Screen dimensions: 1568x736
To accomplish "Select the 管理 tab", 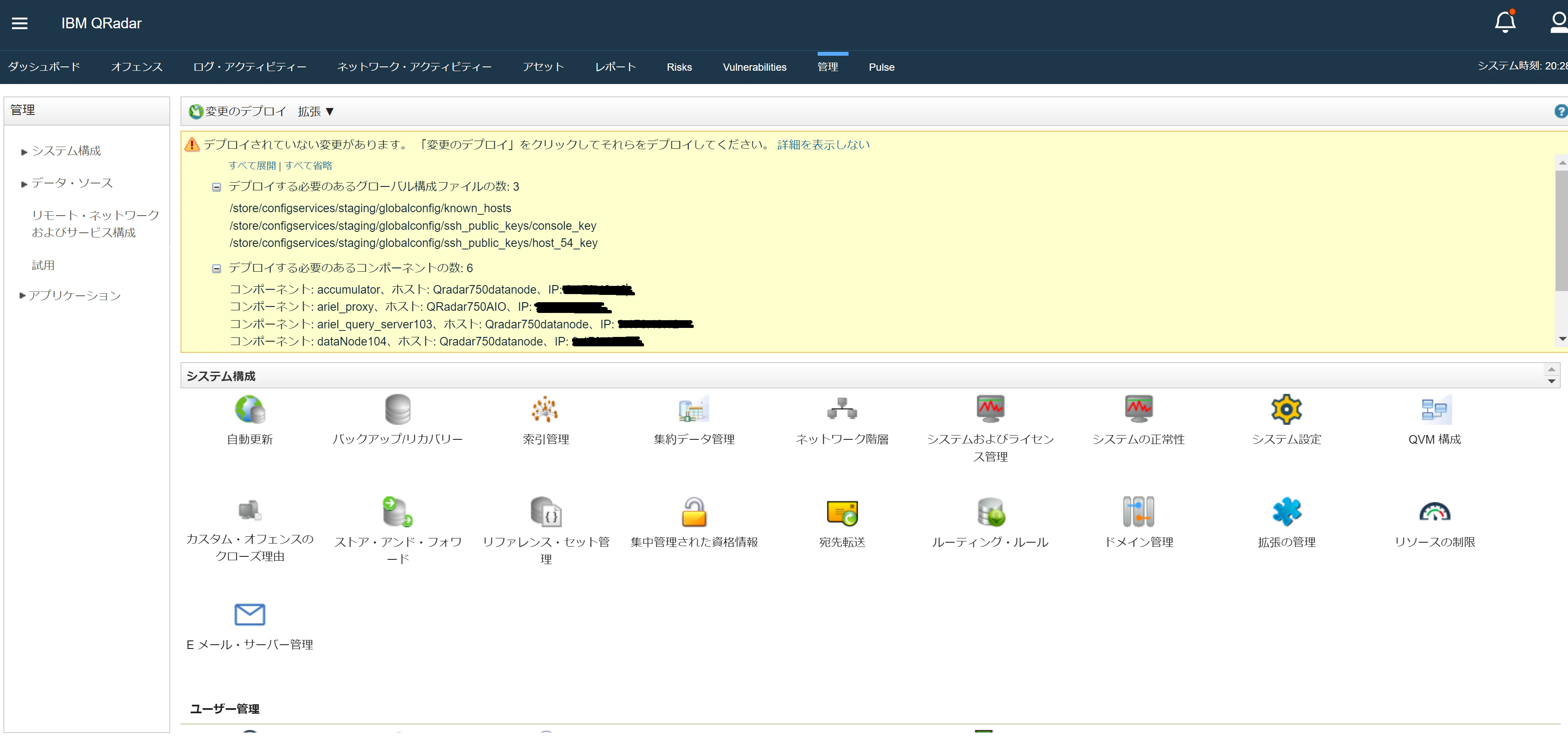I will click(x=827, y=67).
